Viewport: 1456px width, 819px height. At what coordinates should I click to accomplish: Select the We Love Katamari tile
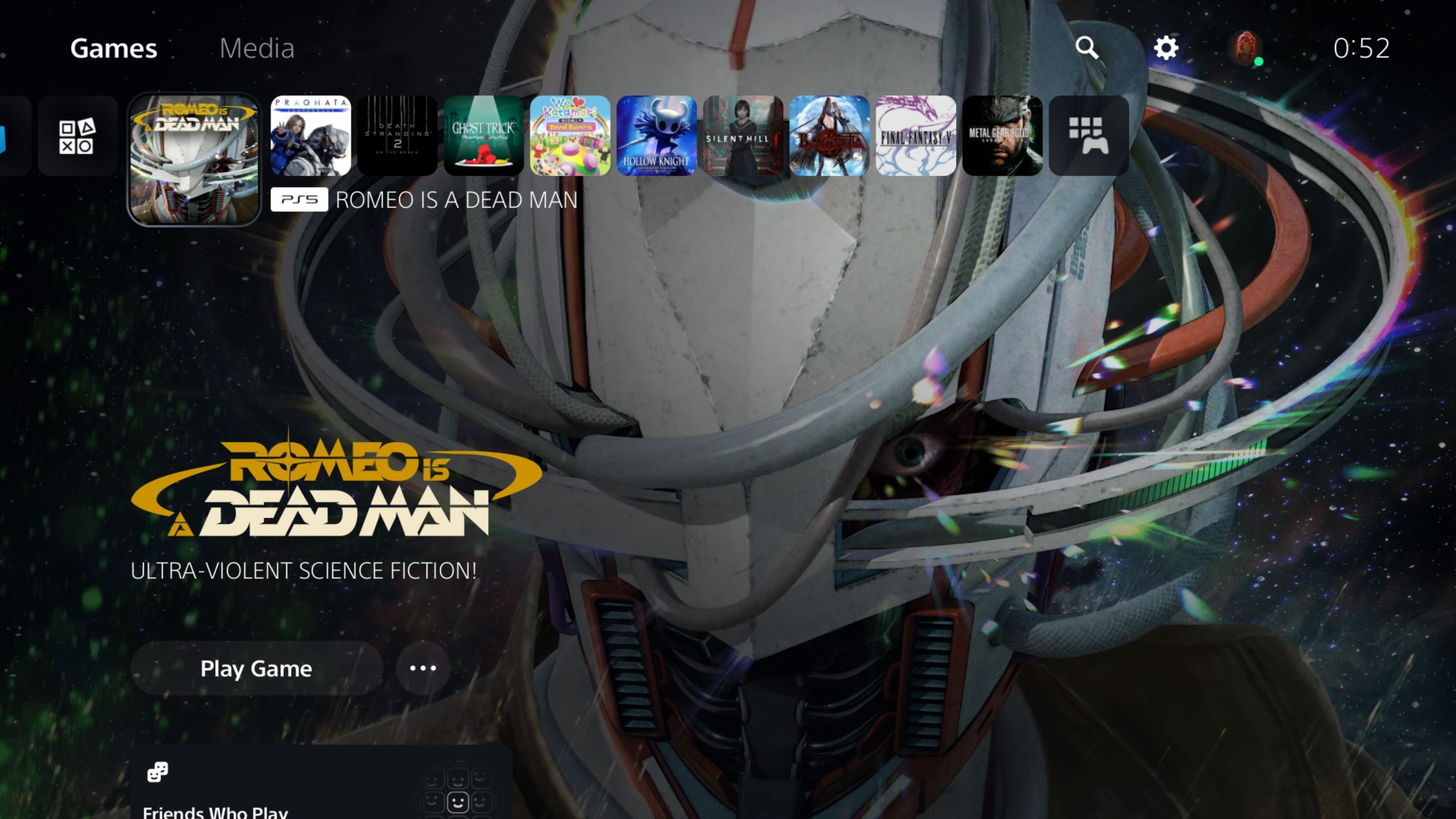(x=570, y=136)
